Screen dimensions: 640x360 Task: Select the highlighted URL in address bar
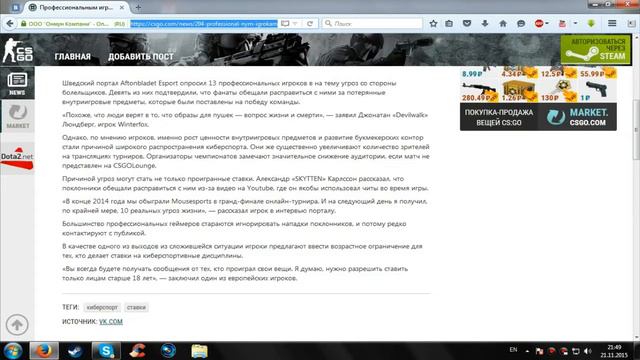click(x=204, y=24)
